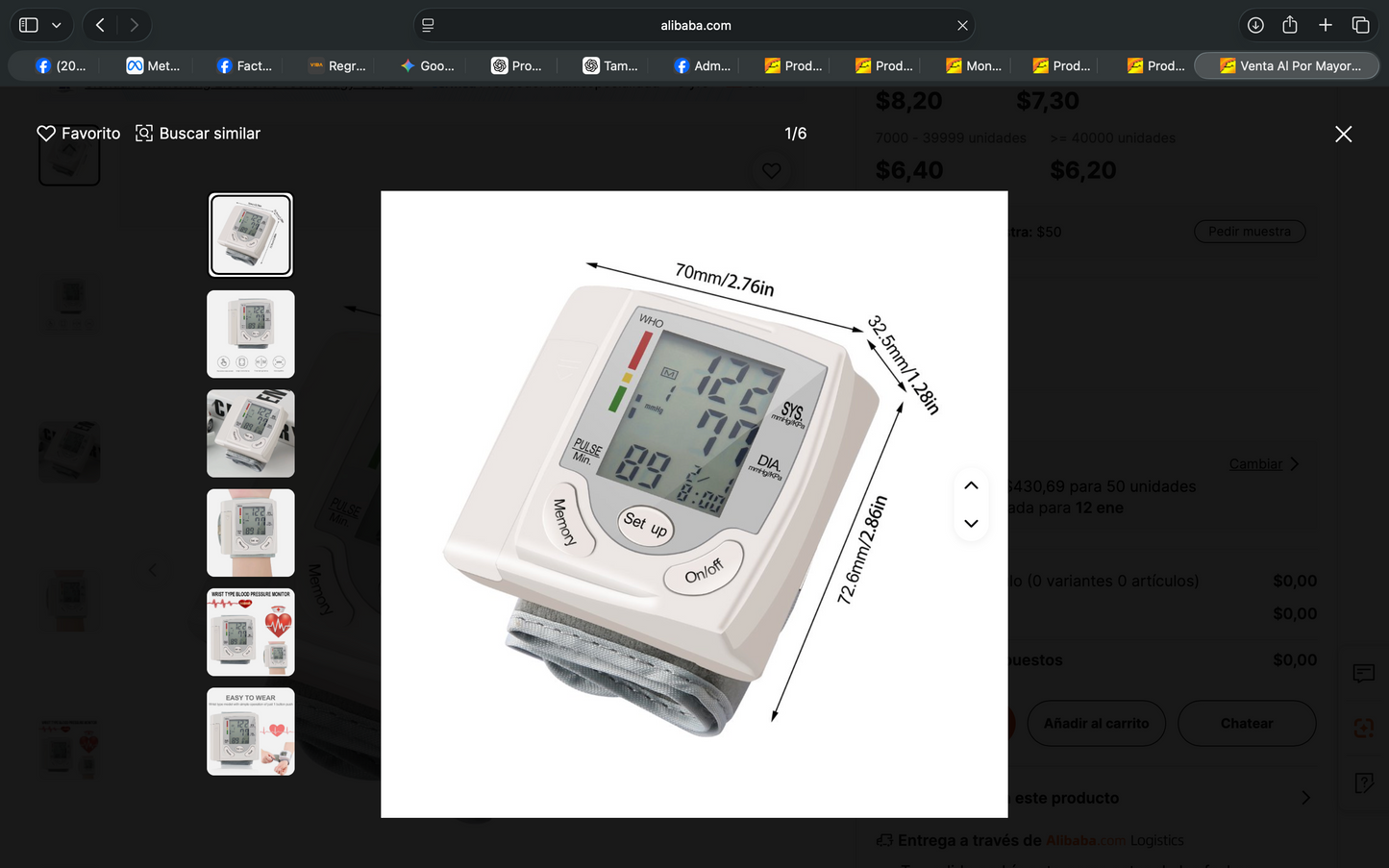The width and height of the screenshot is (1389, 868).
Task: Toggle the Safari sidebar icon
Action: point(29,25)
